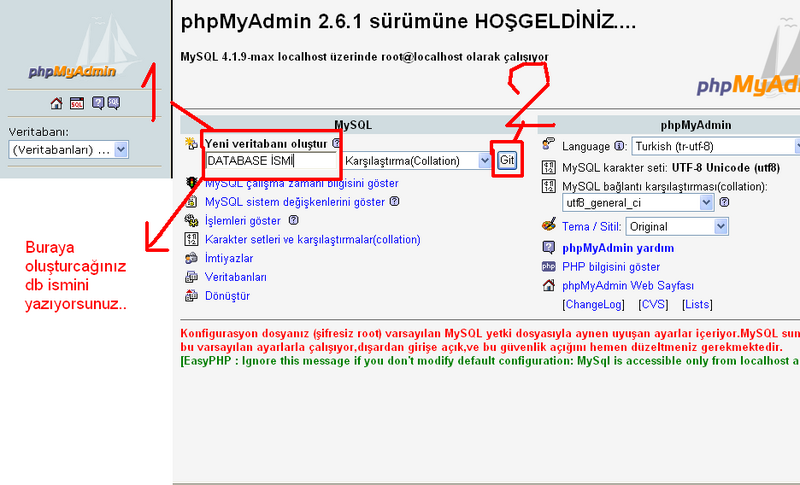Click the Git button to create database

pos(507,160)
